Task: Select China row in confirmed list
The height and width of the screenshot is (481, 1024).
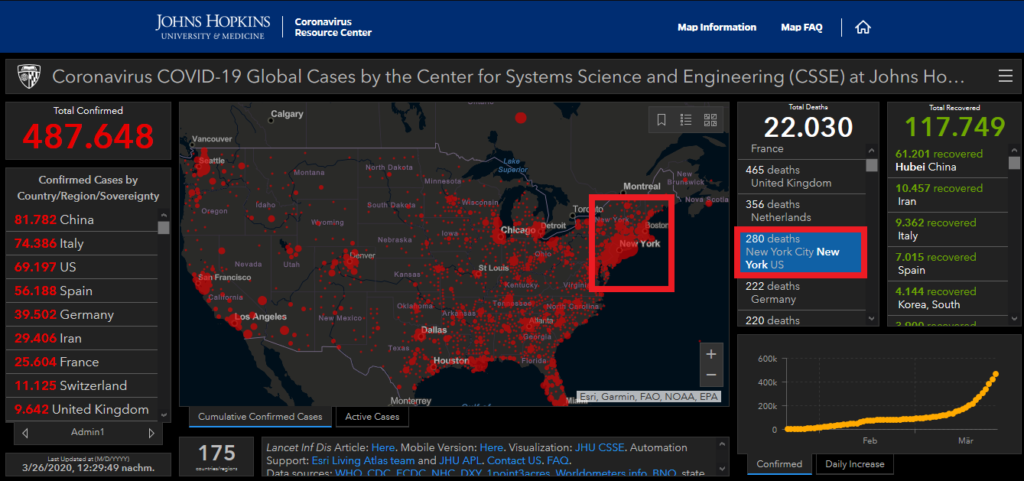Action: pyautogui.click(x=83, y=220)
